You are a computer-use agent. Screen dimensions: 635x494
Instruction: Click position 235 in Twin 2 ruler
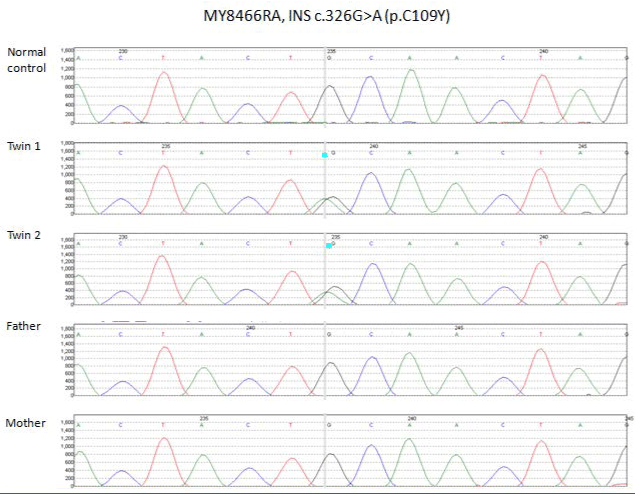coord(336,237)
